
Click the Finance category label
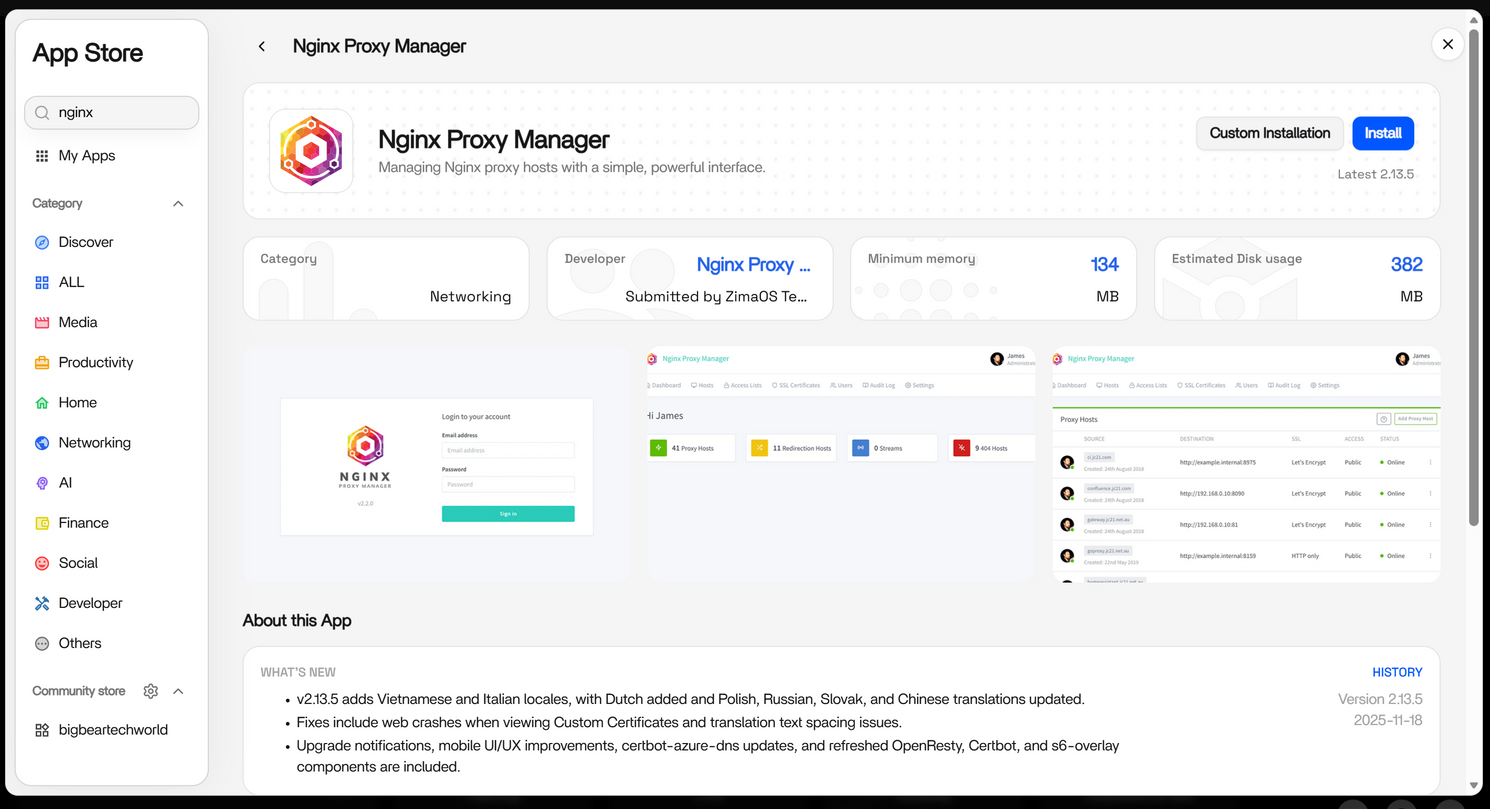tap(84, 523)
